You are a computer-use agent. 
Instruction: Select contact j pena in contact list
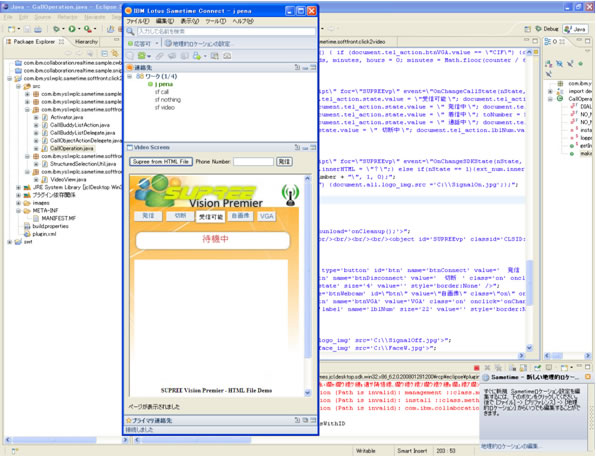[x=164, y=84]
